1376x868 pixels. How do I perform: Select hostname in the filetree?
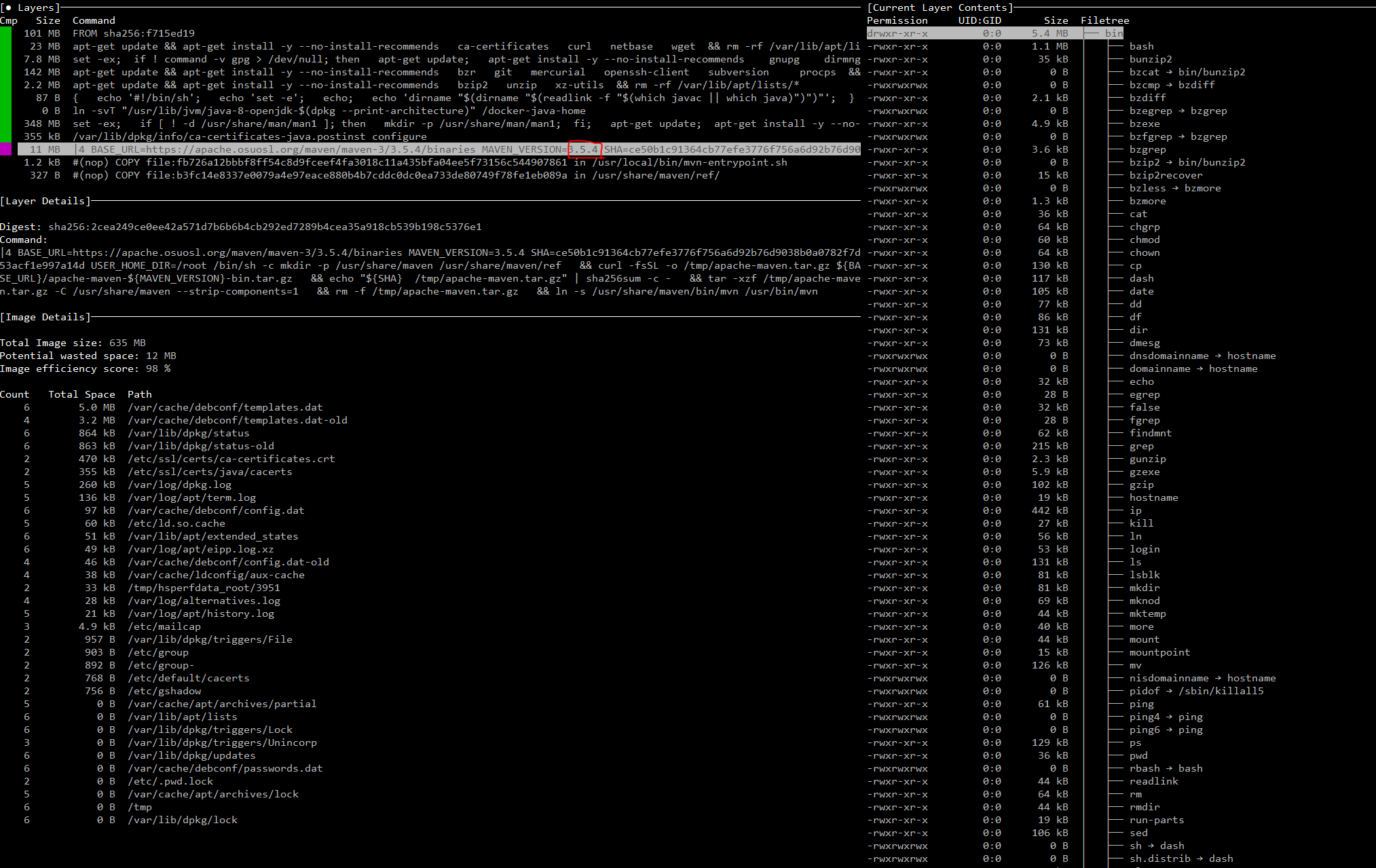(x=1153, y=497)
